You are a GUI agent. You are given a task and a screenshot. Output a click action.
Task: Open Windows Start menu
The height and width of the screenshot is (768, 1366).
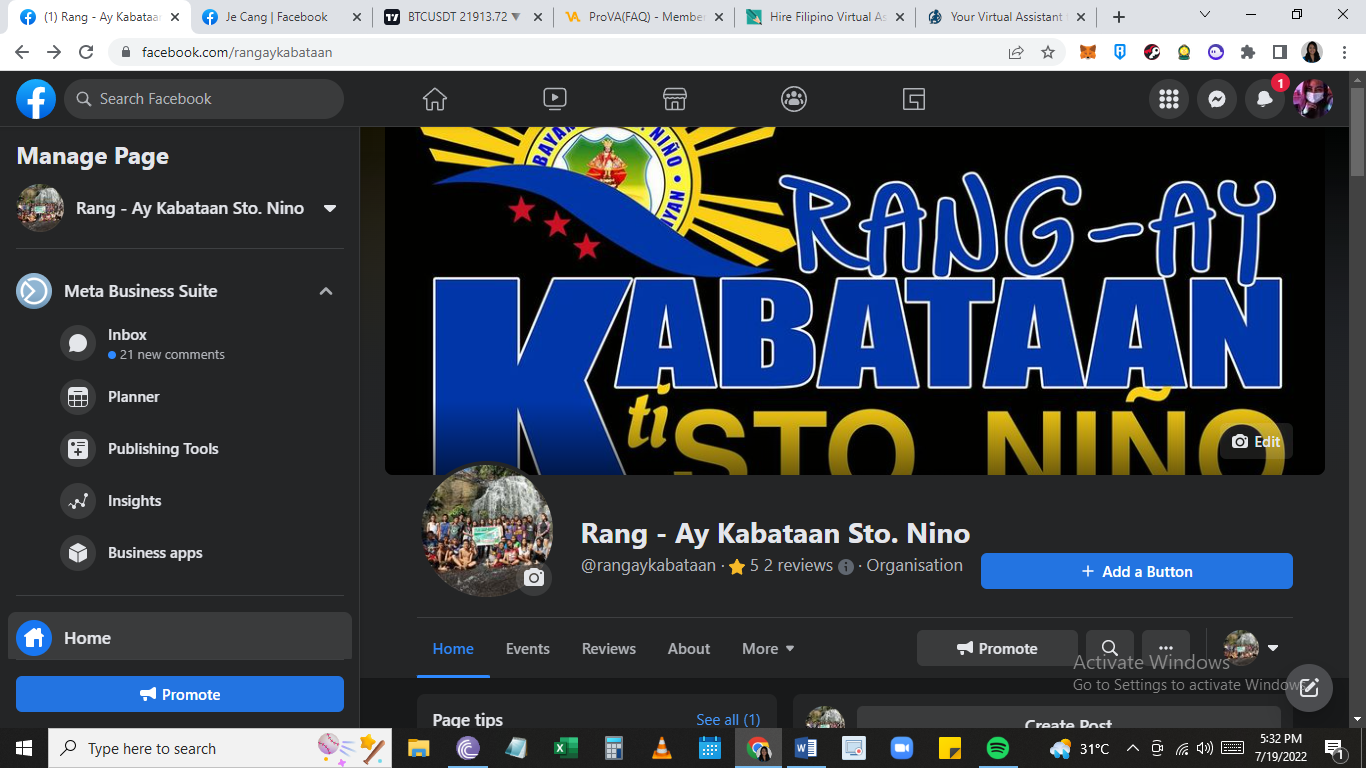click(x=24, y=748)
